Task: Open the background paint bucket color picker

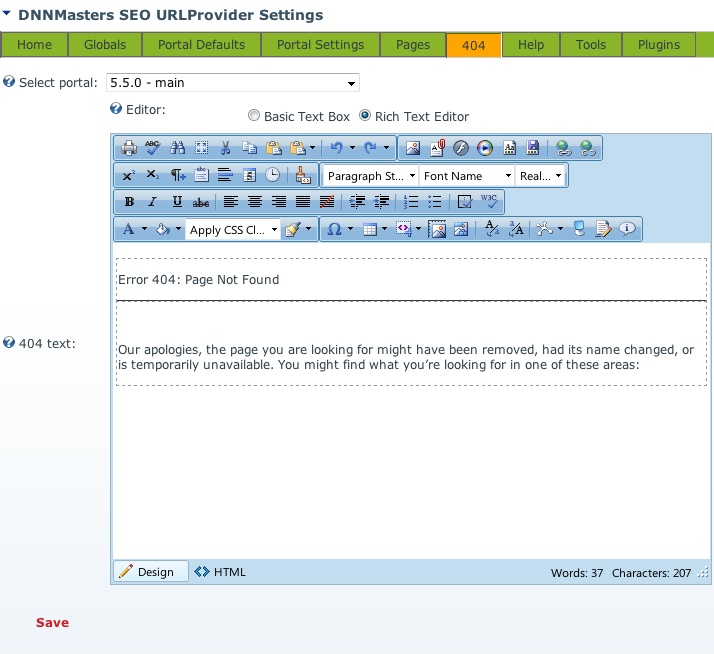Action: click(x=163, y=229)
